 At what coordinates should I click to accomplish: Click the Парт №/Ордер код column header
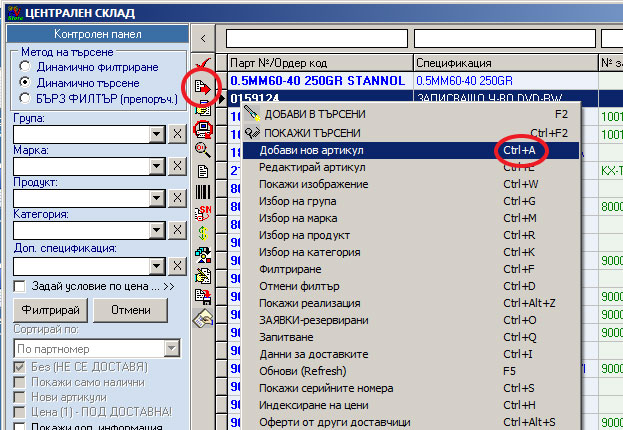point(320,63)
